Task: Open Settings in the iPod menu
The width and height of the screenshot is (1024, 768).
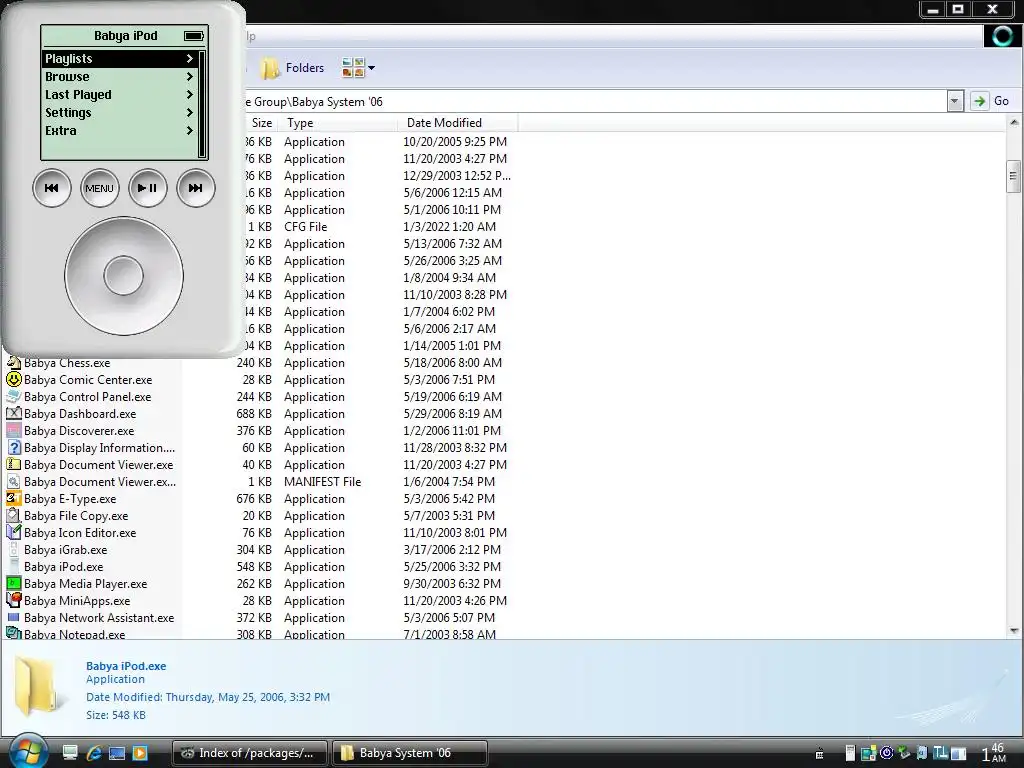Action: [120, 112]
